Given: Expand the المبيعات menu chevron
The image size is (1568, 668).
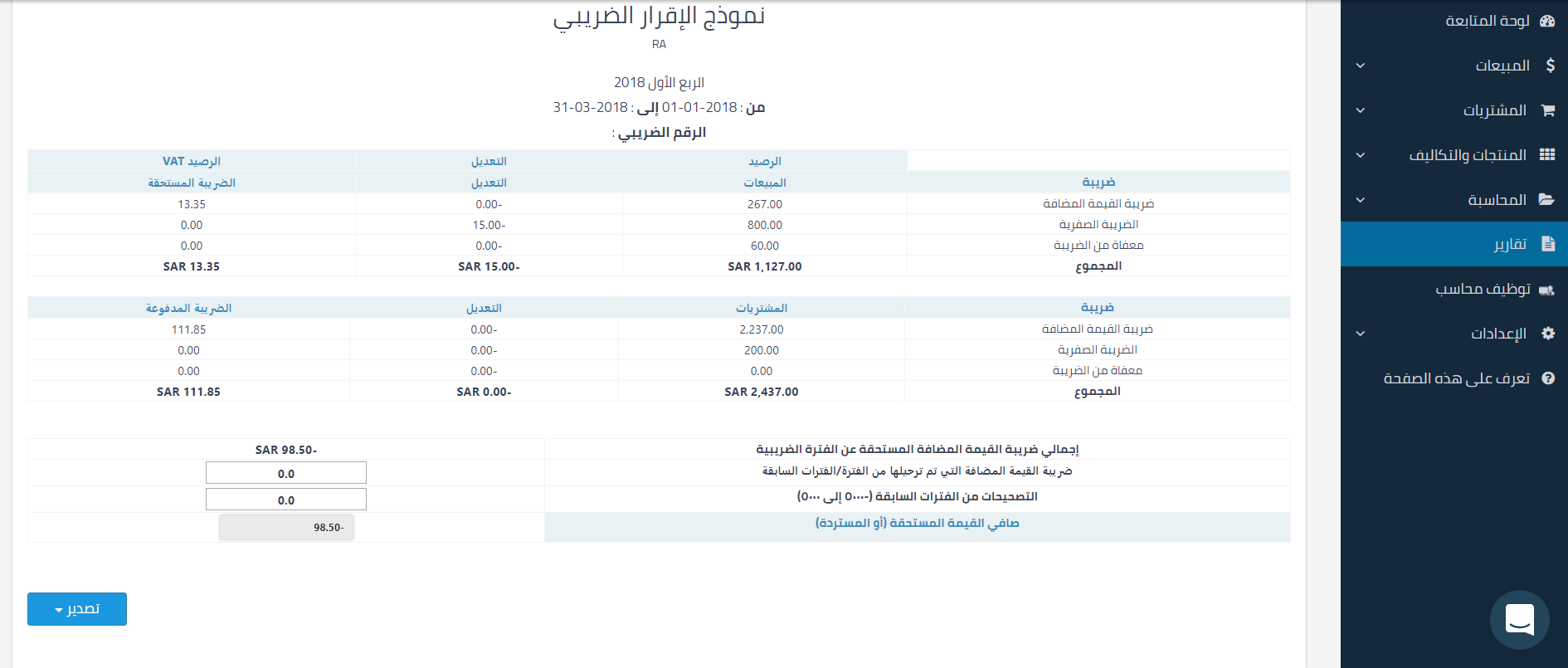Looking at the screenshot, I should coord(1361,66).
